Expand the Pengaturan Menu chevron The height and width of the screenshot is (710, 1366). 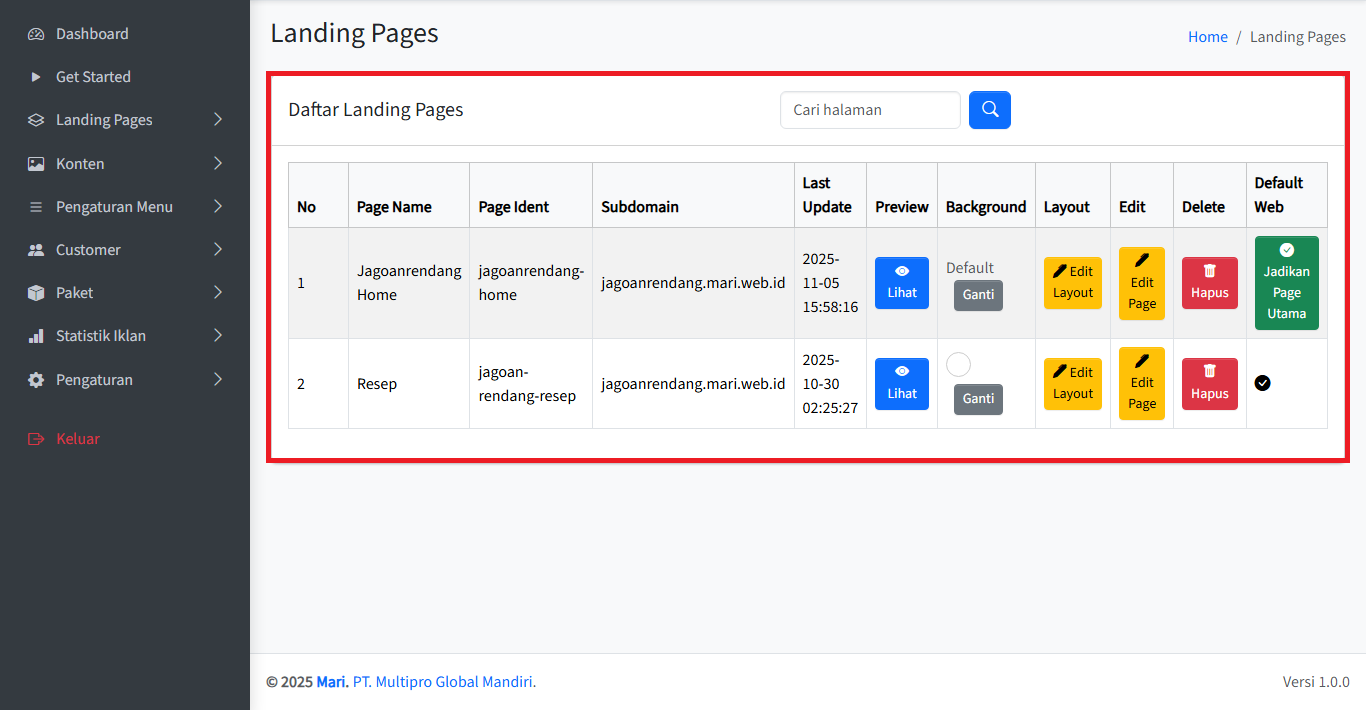[x=218, y=207]
